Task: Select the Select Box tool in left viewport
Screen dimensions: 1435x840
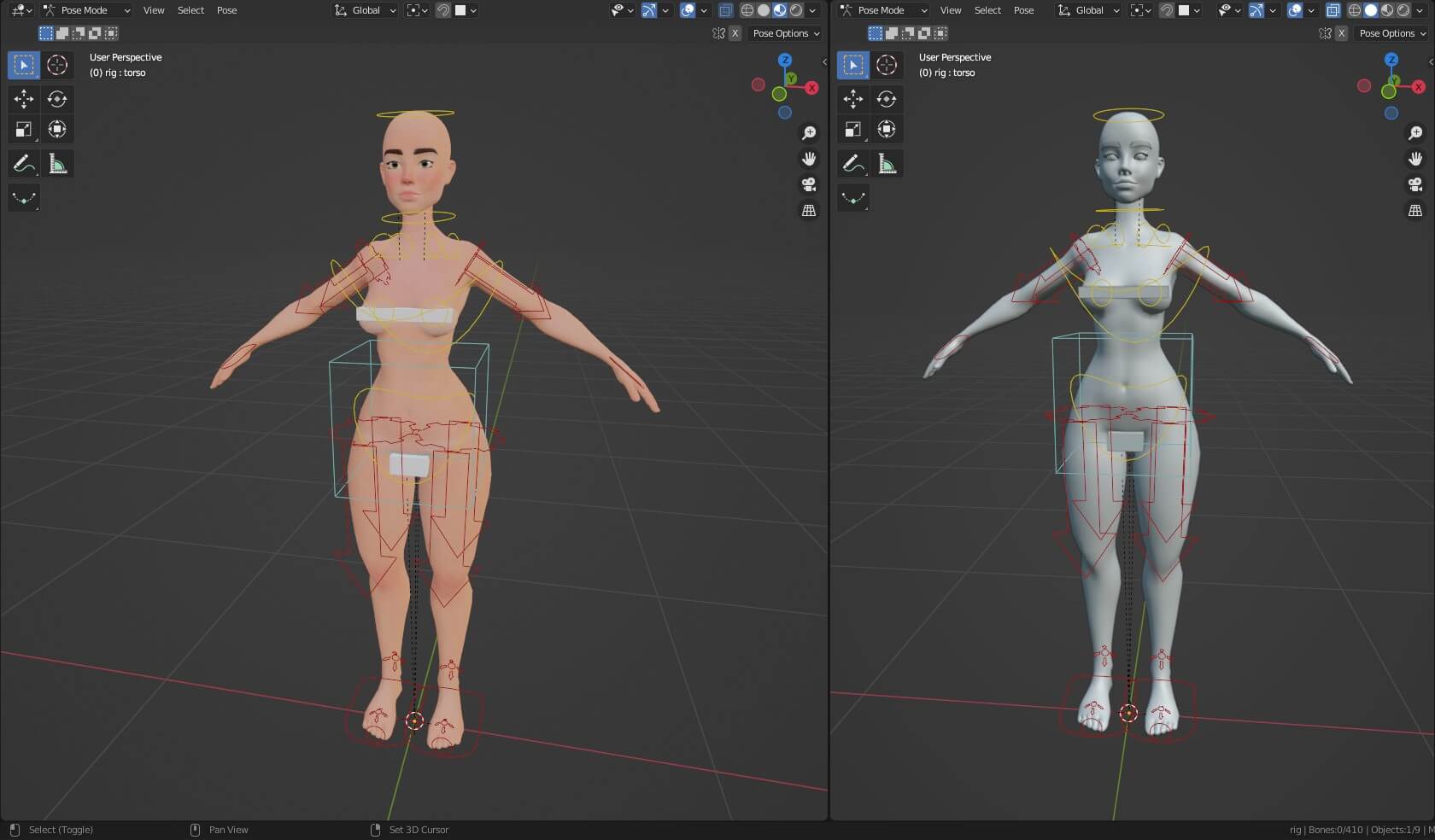Action: coord(24,65)
